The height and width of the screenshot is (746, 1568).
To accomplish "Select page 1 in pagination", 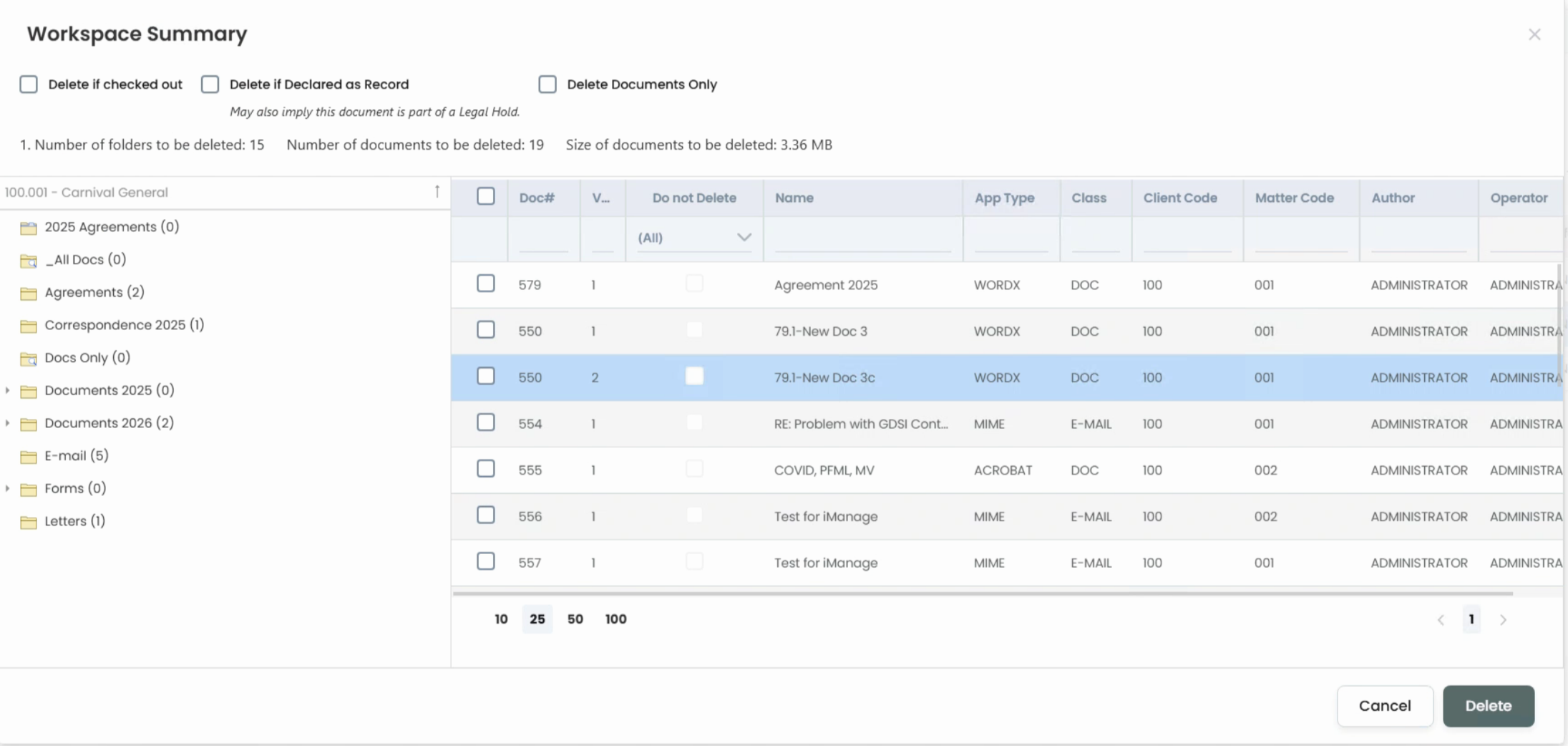I will pos(1471,619).
